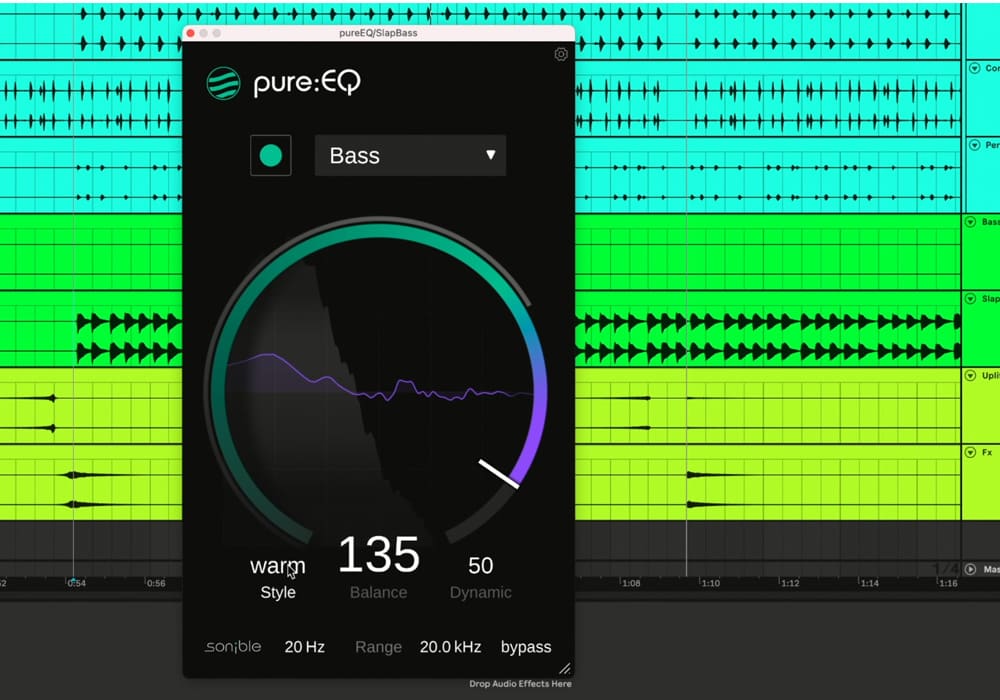Click the 20.0 kHz upper range field
Image resolution: width=1000 pixels, height=700 pixels.
point(450,647)
